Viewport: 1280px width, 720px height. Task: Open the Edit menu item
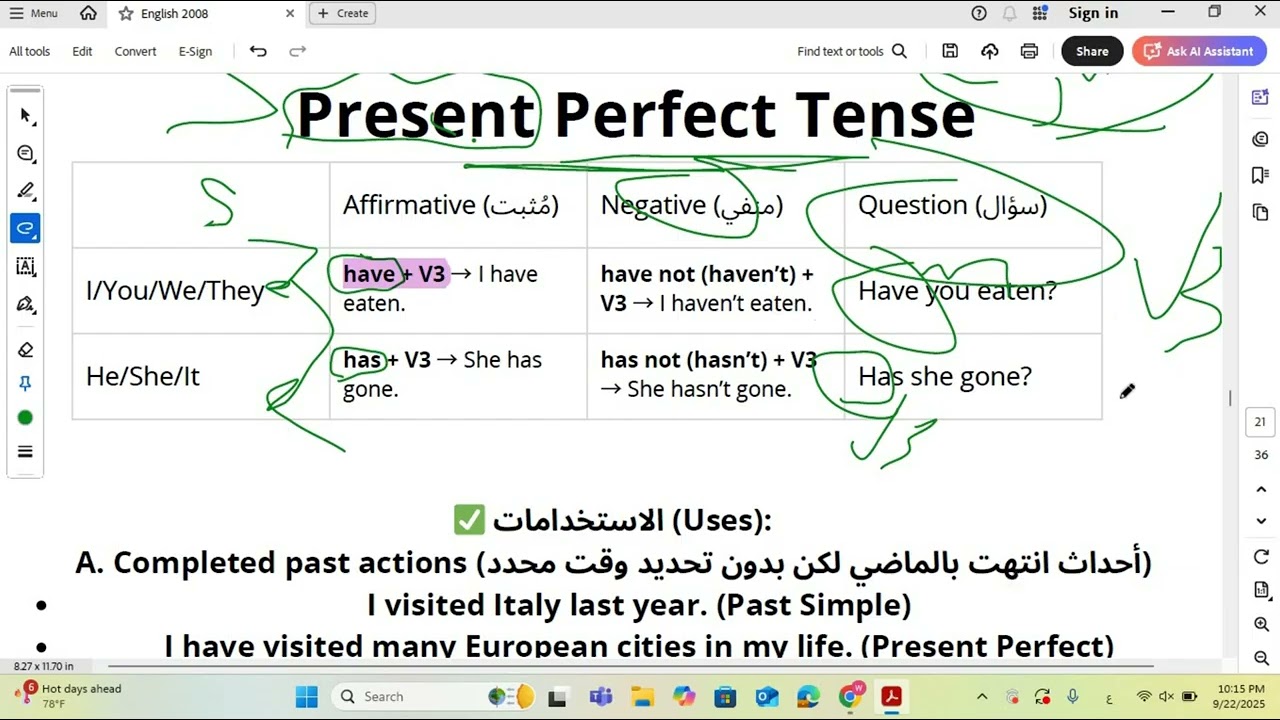pos(82,51)
